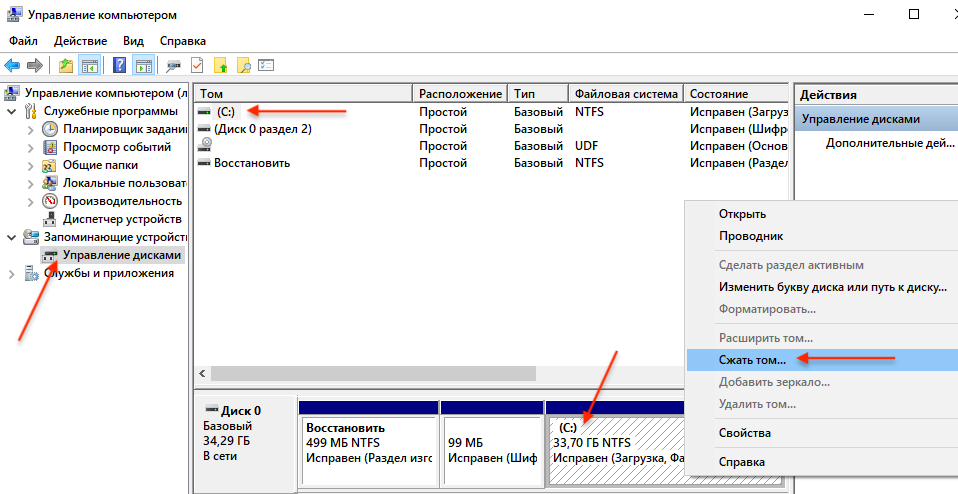Choose Сжать том in context menu
The width and height of the screenshot is (958, 494).
(822, 360)
